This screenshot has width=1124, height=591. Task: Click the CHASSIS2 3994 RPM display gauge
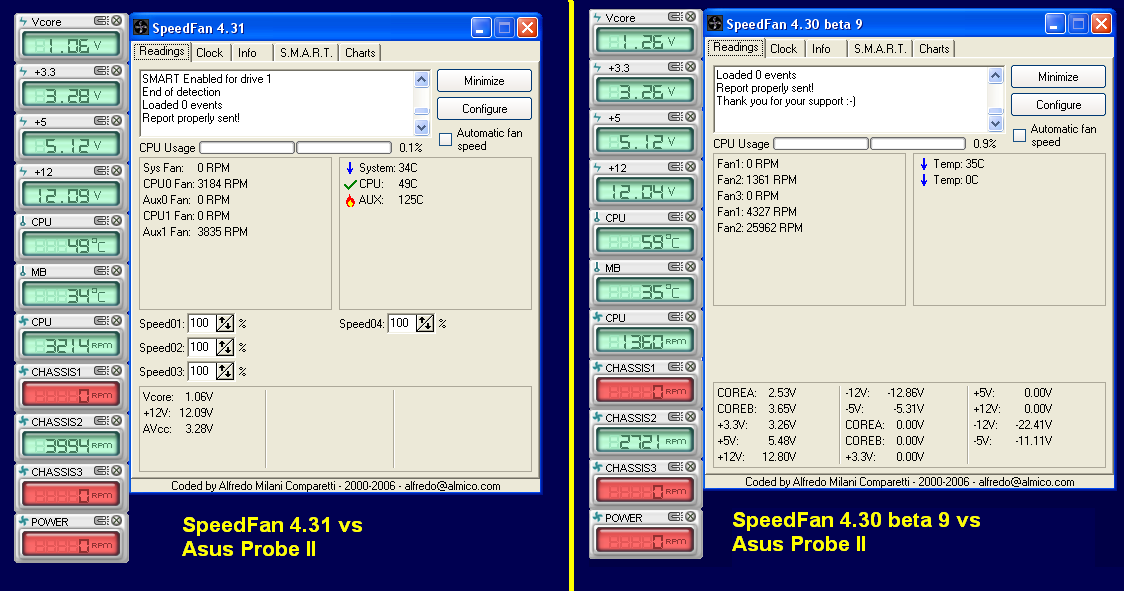point(72,445)
